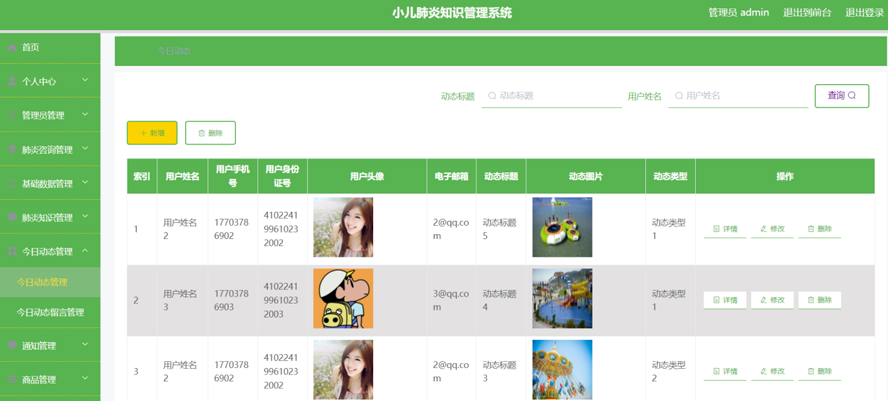The image size is (888, 401).
Task: Collapse the 今日动态管理 chevron
Action: coord(85,250)
